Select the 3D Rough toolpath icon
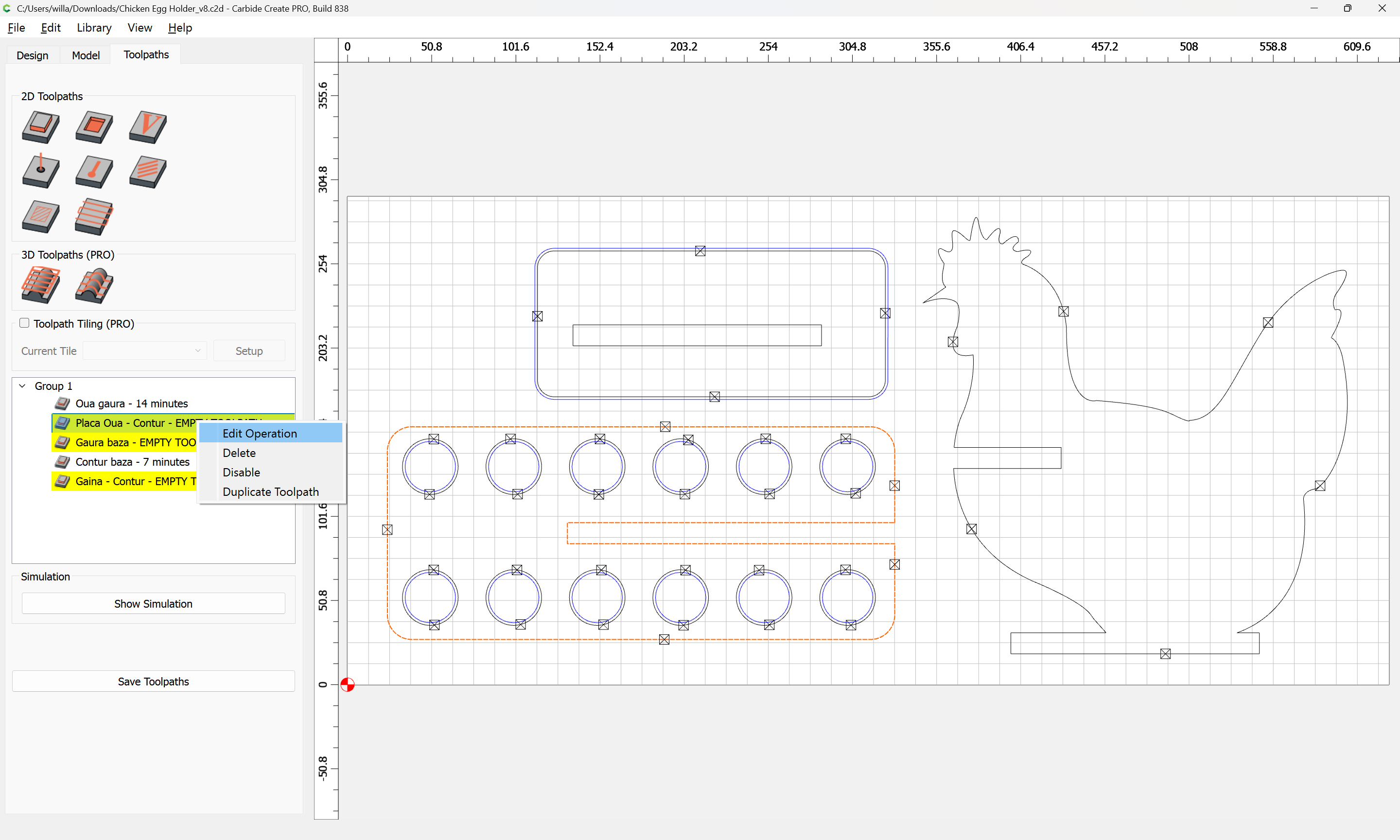The height and width of the screenshot is (840, 1400). [41, 285]
